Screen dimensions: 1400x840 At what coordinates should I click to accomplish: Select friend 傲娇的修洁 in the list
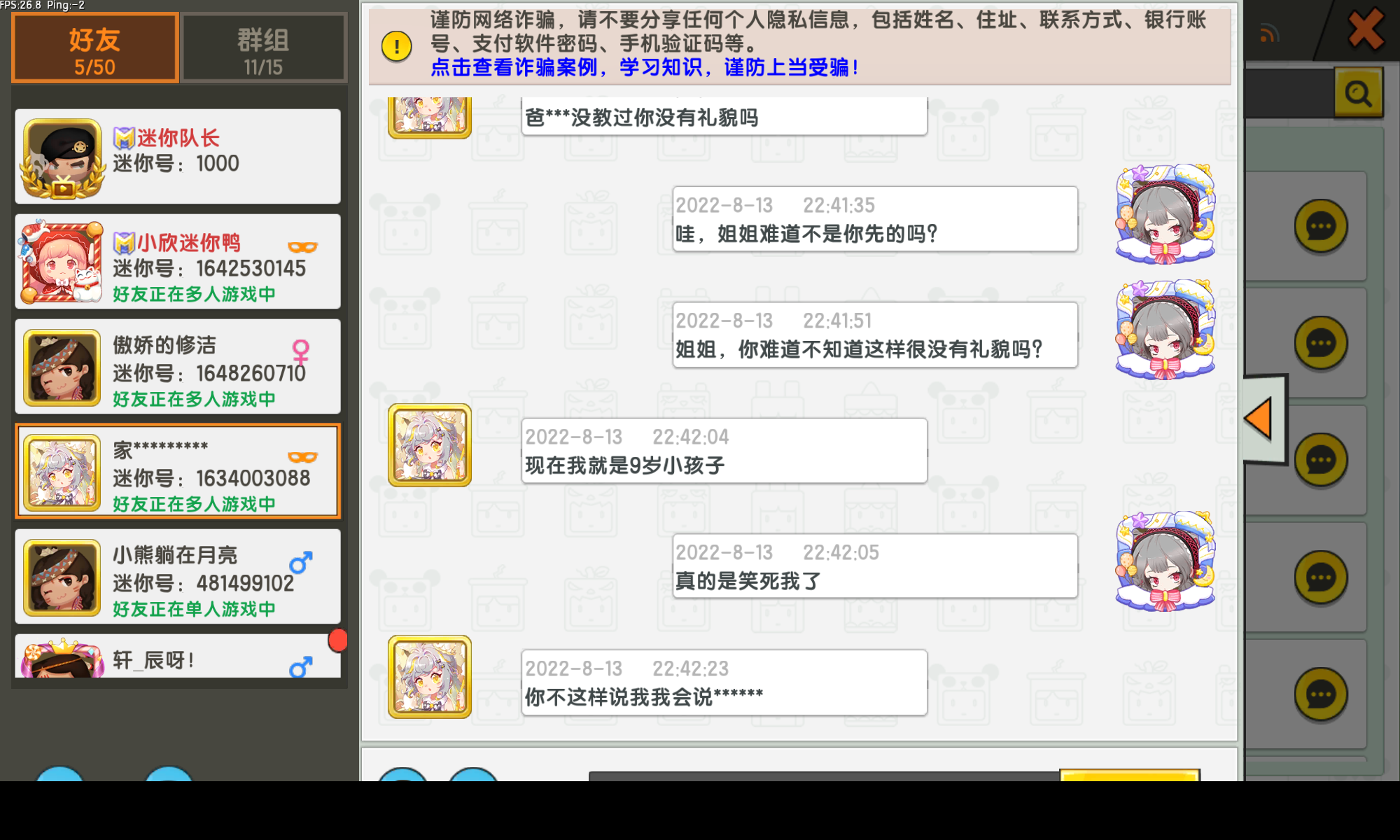click(x=178, y=366)
